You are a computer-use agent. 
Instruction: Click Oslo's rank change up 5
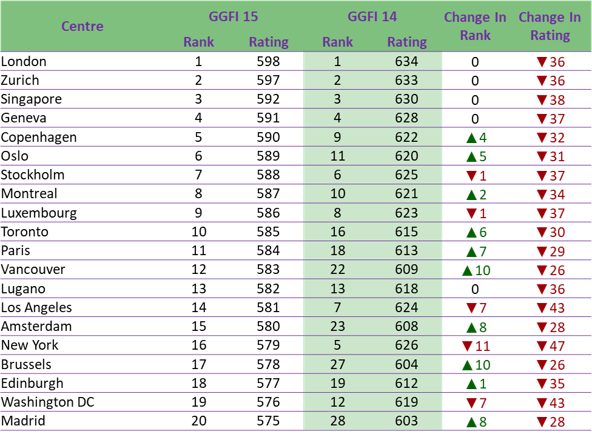(x=476, y=156)
